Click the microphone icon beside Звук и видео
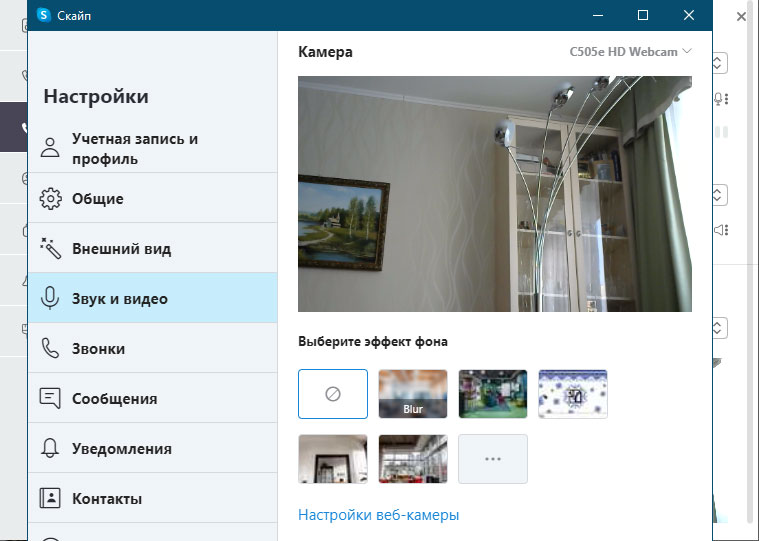Image resolution: width=759 pixels, height=541 pixels. [50, 298]
